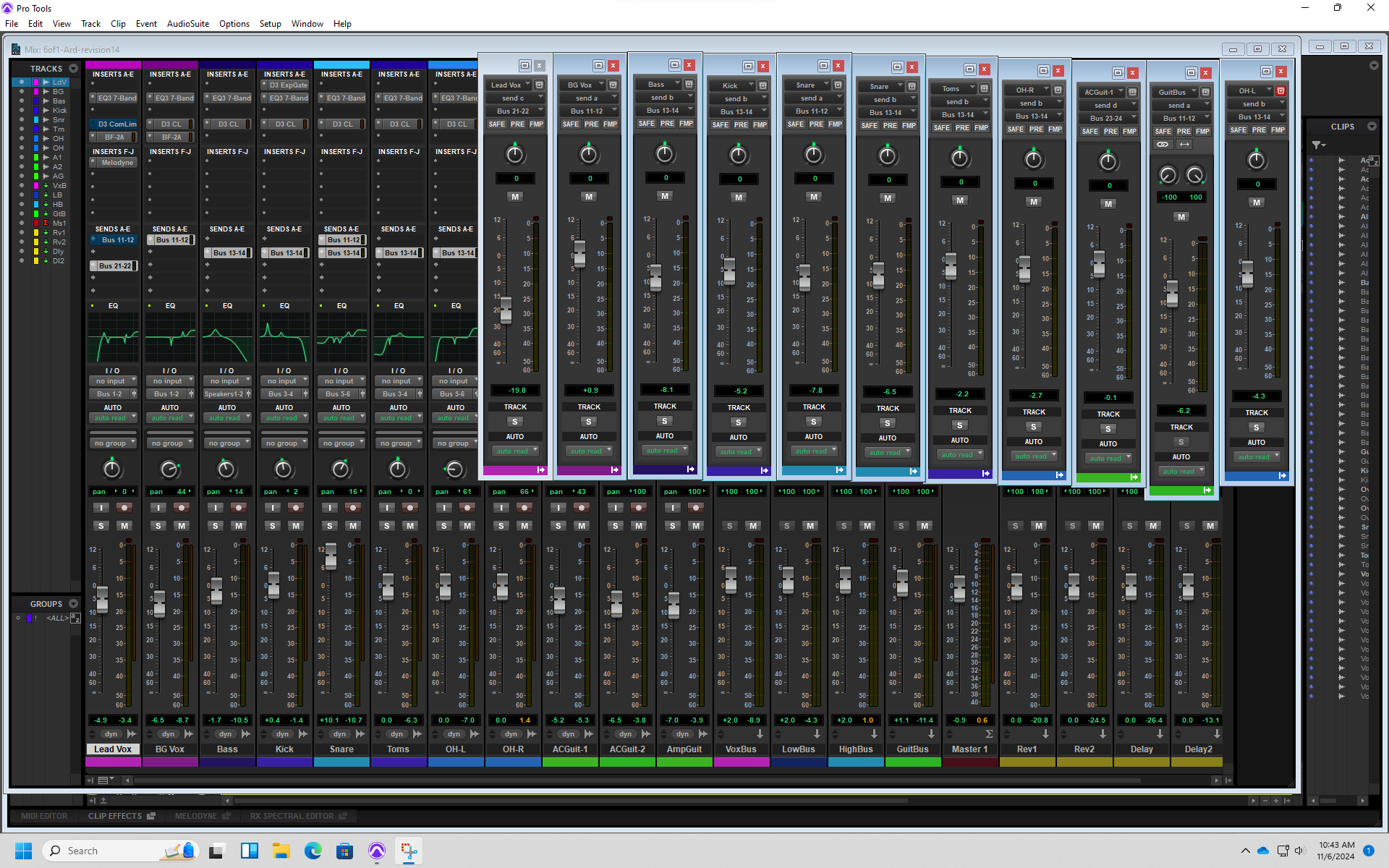Mute the Snare track in the mixer
Screen dimensions: 1389x868
click(x=353, y=526)
